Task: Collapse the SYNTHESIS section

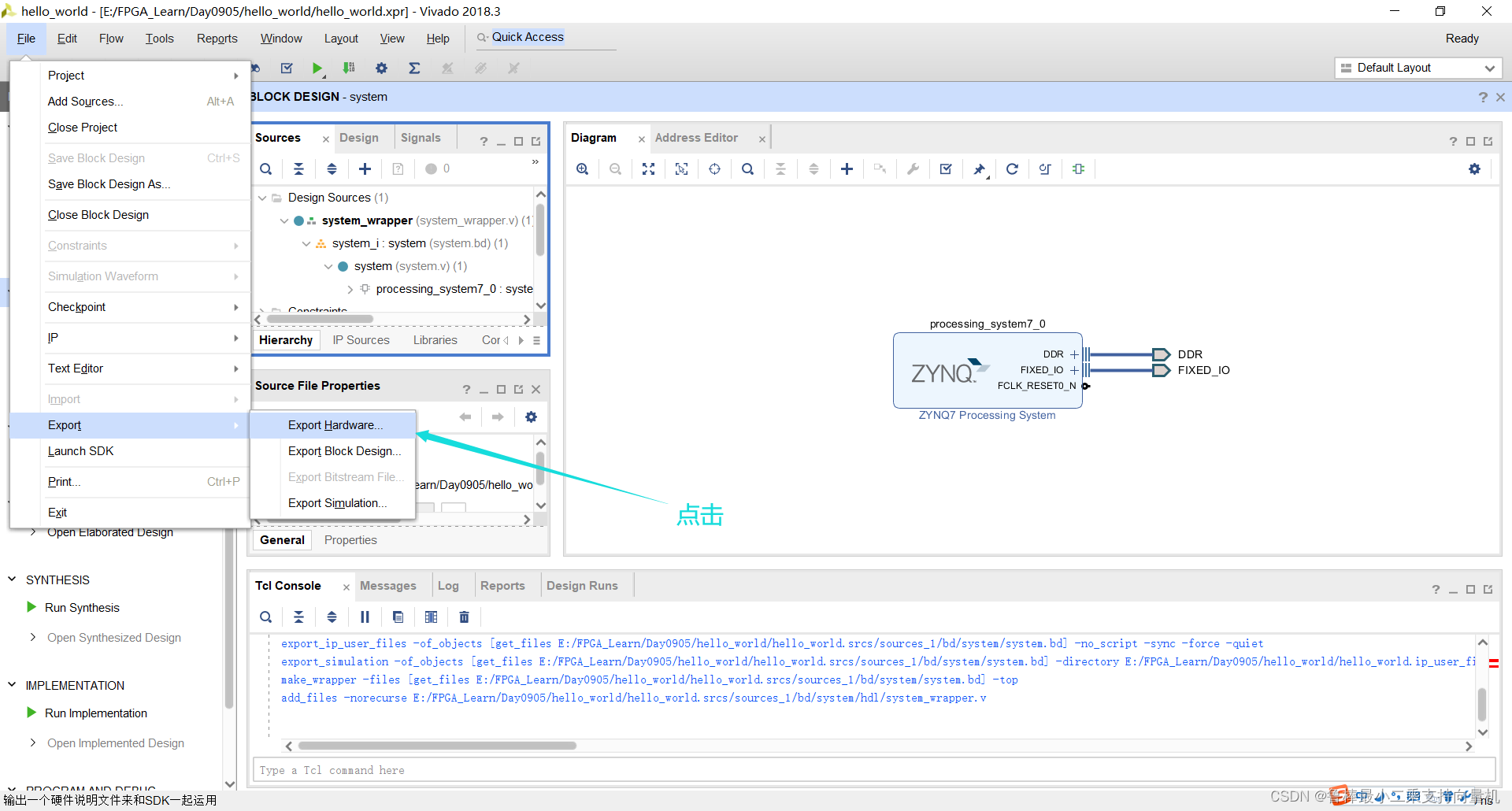Action: coord(12,580)
